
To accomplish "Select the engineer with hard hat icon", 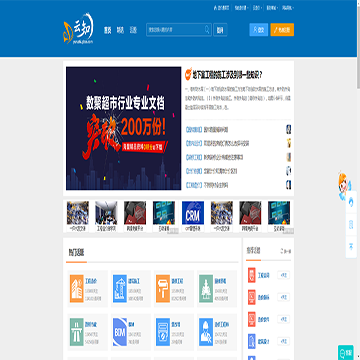I will [206, 332].
